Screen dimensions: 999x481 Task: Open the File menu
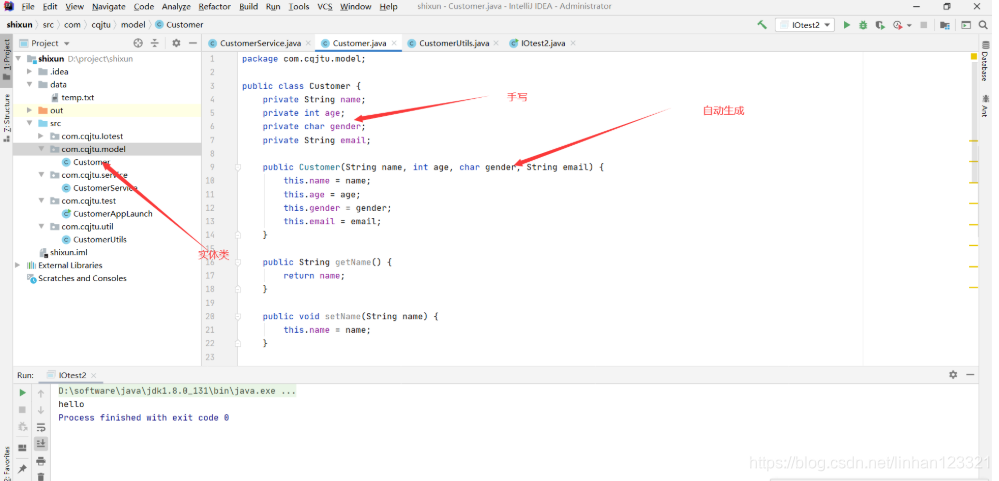pyautogui.click(x=28, y=6)
